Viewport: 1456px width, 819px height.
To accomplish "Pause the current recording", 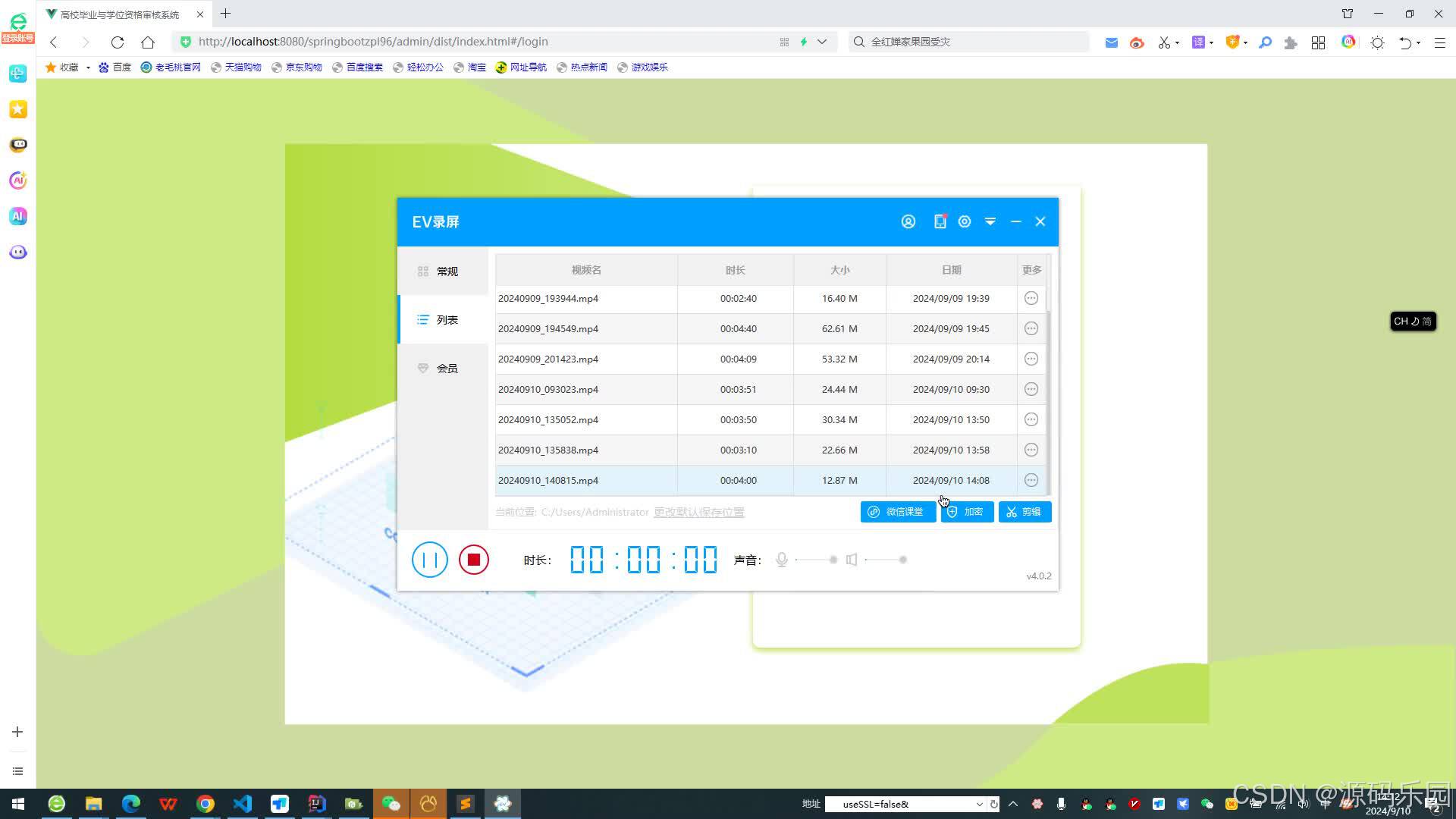I will click(x=429, y=560).
